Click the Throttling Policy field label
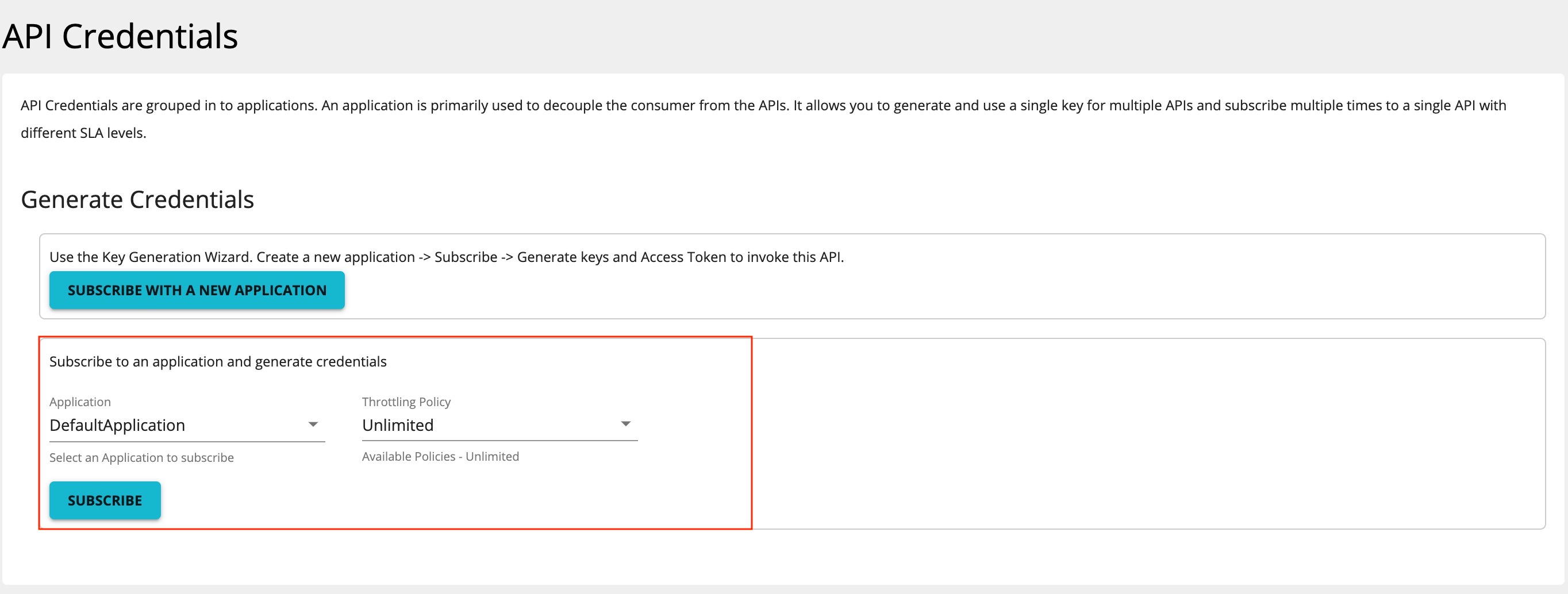 [x=406, y=402]
